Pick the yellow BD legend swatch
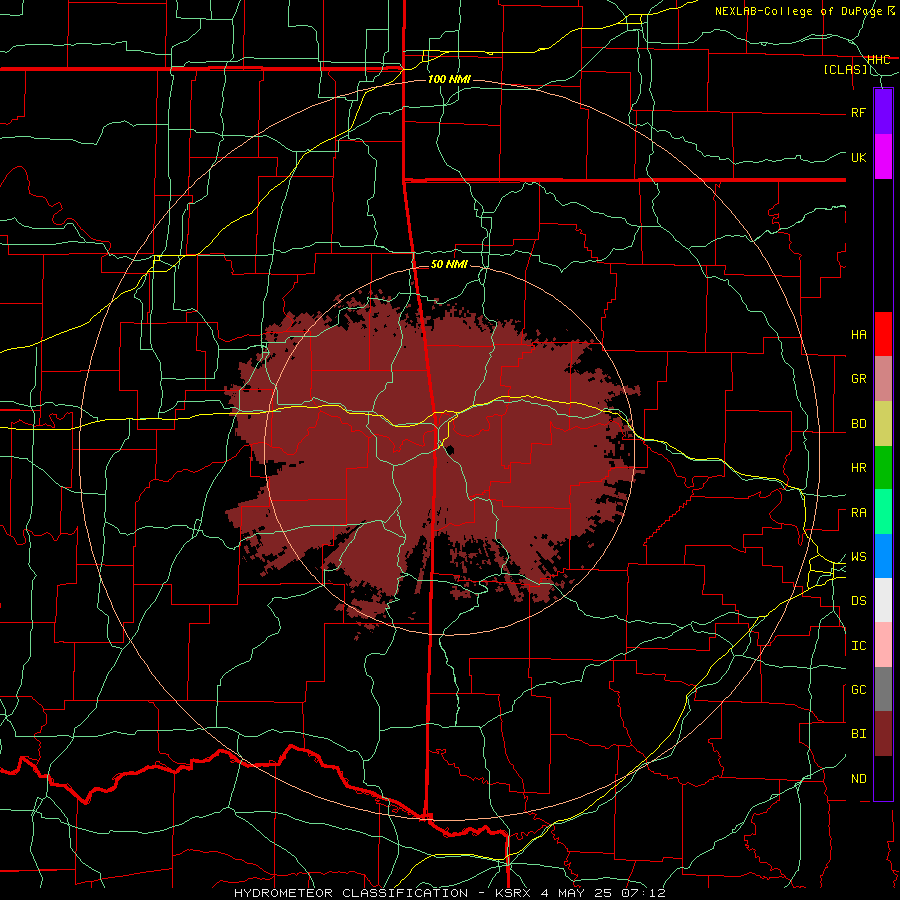This screenshot has width=900, height=900. (x=883, y=424)
